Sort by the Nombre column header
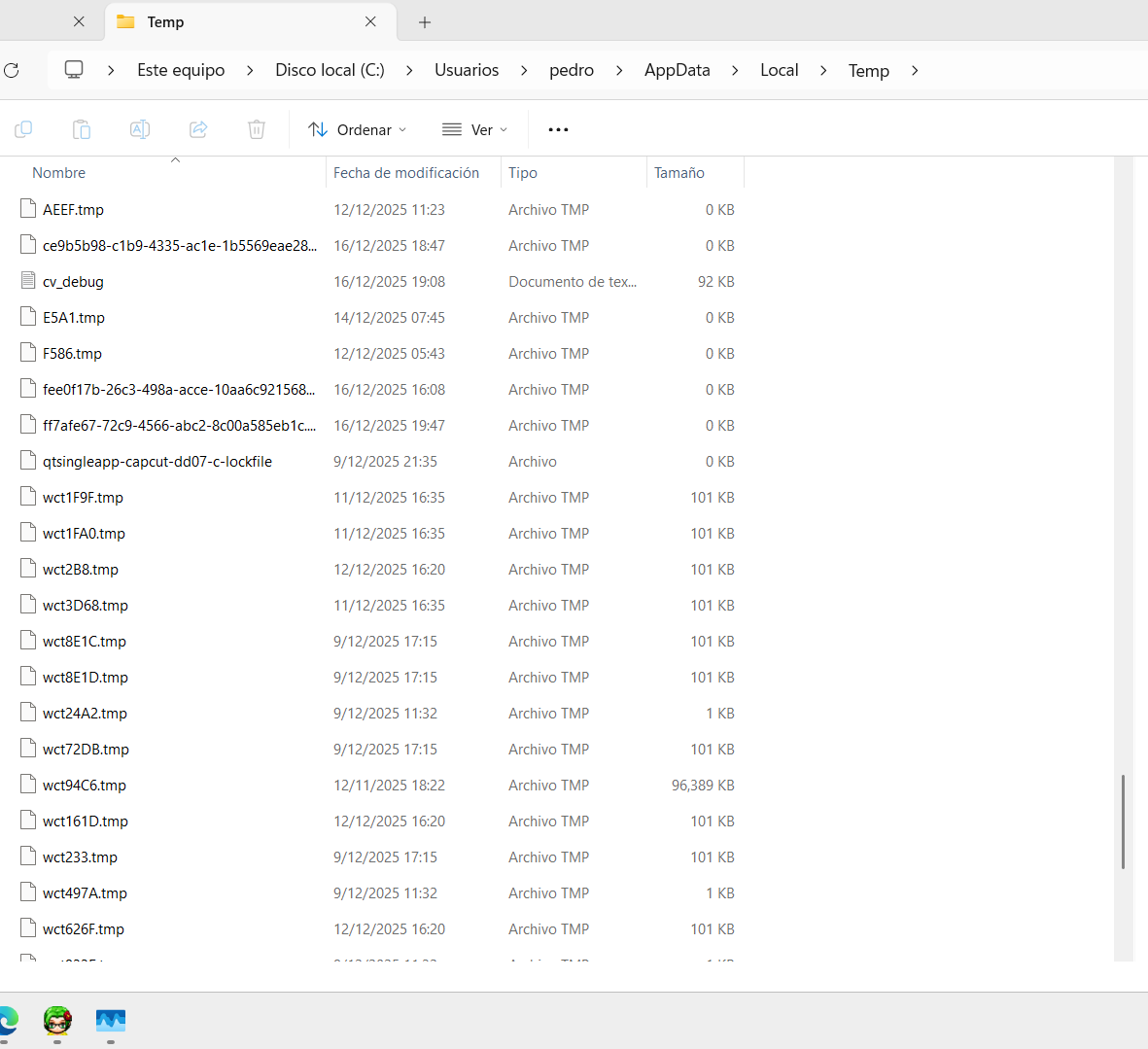The image size is (1148, 1049). (x=58, y=173)
